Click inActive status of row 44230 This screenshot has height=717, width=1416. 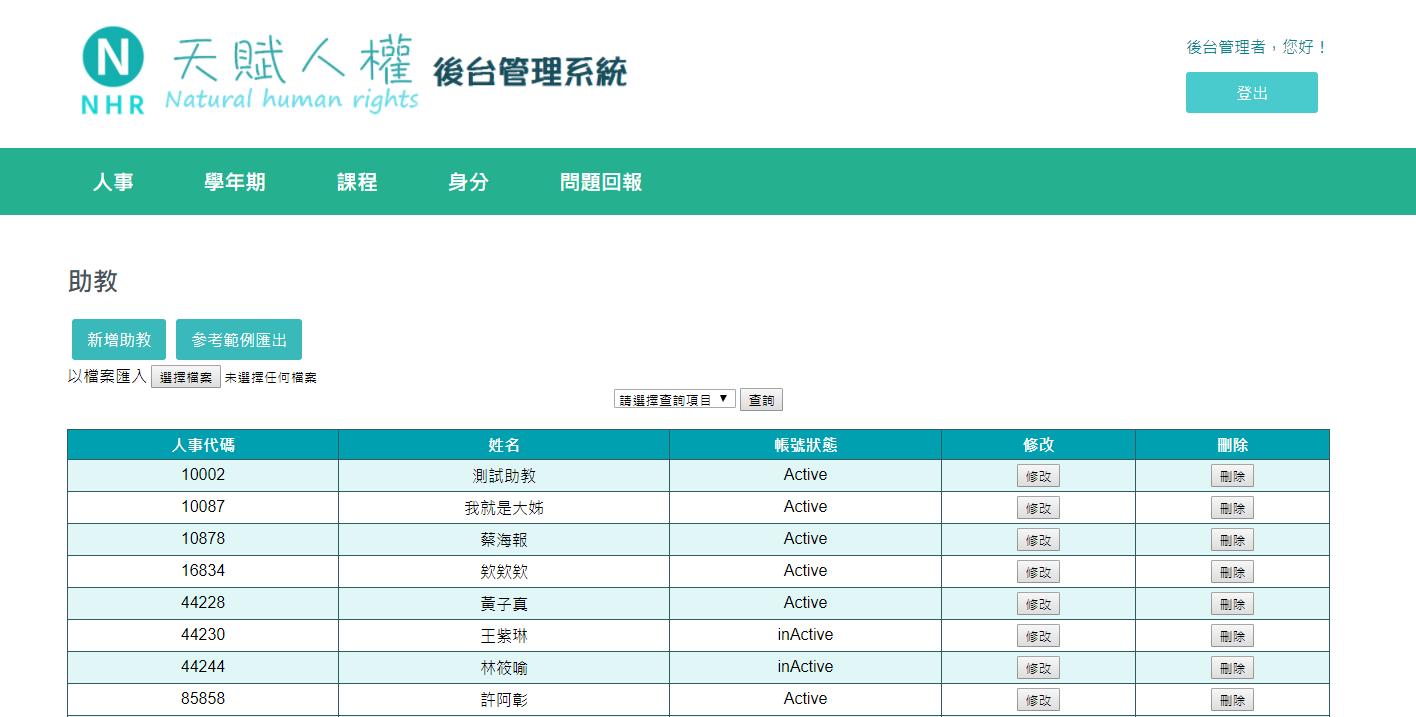(805, 635)
